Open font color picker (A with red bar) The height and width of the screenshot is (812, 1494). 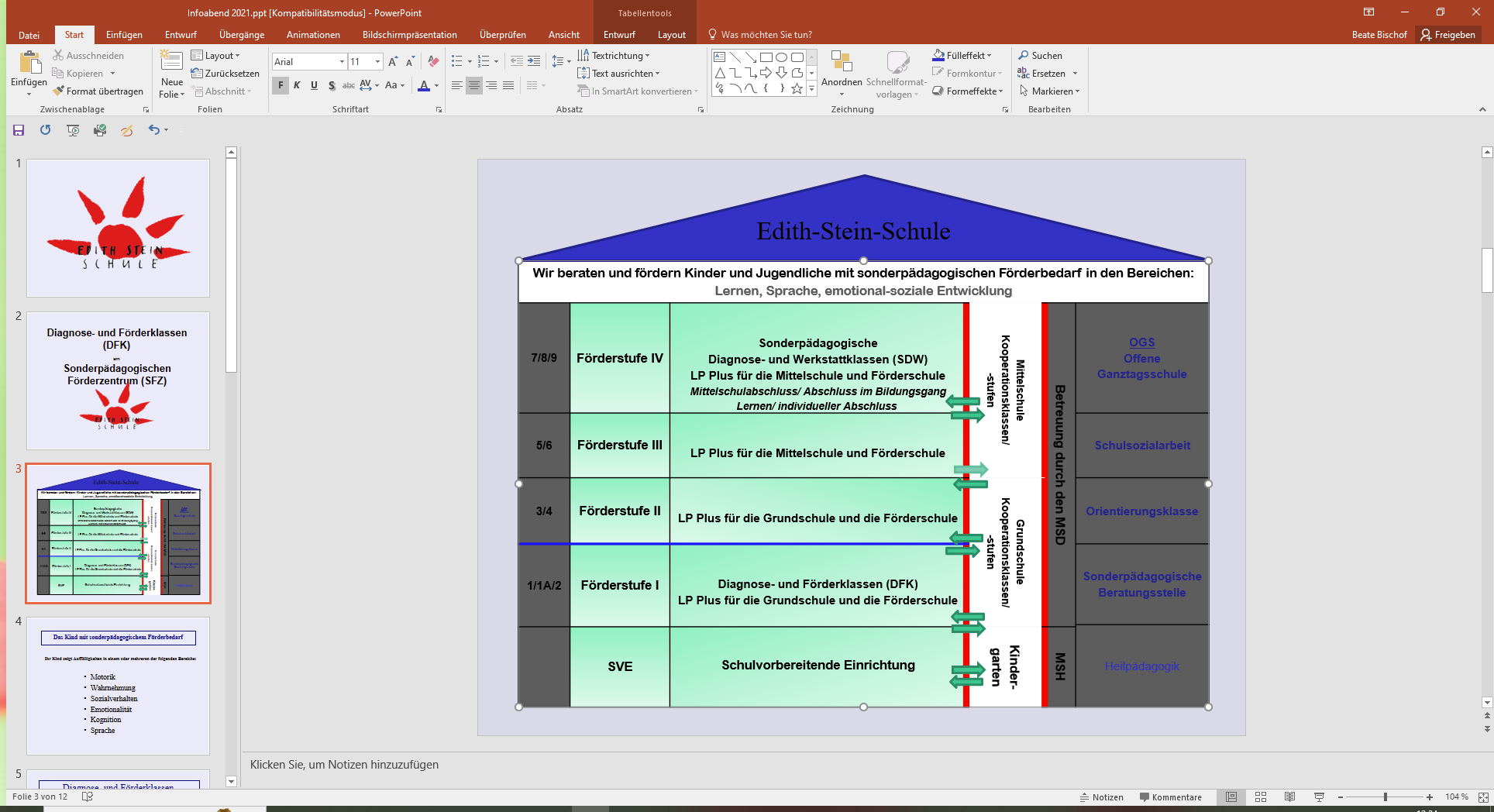click(424, 85)
